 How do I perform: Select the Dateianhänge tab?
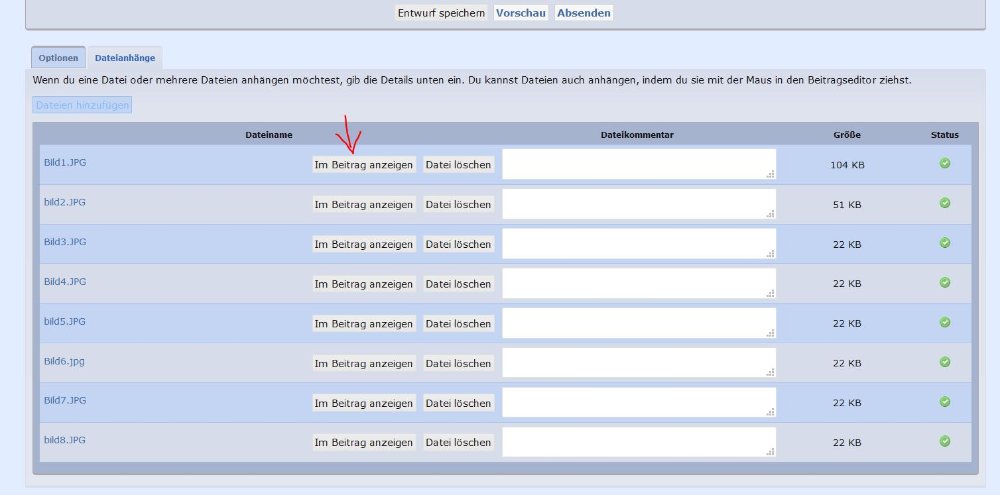pos(125,58)
